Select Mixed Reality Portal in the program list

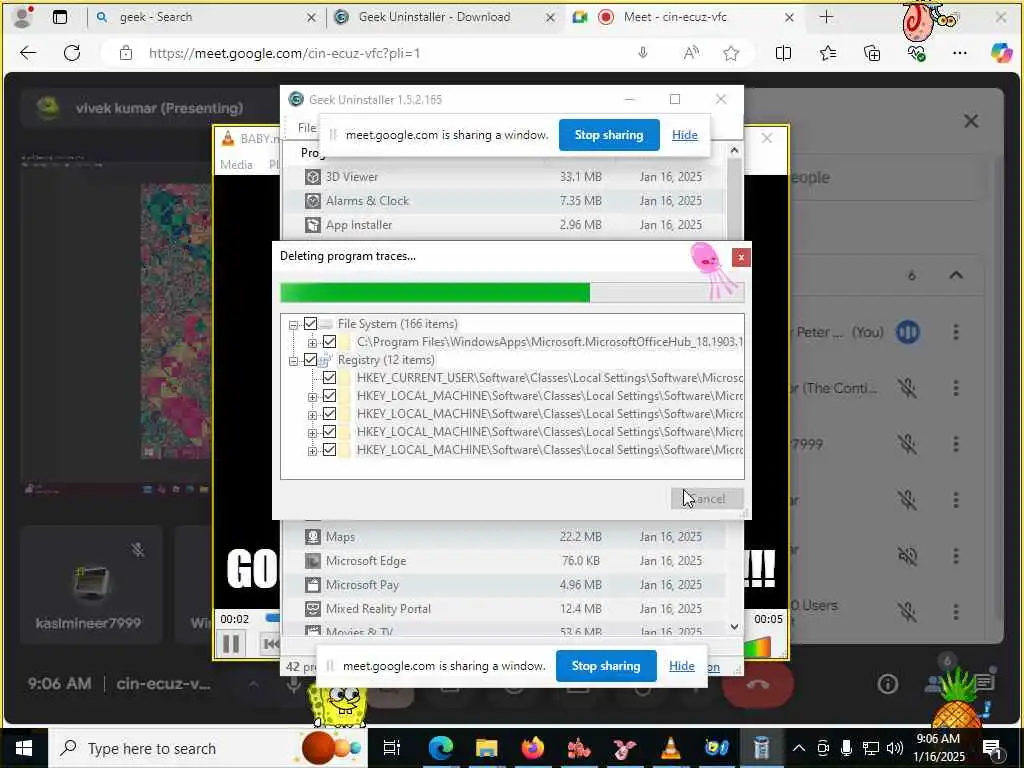click(504, 609)
